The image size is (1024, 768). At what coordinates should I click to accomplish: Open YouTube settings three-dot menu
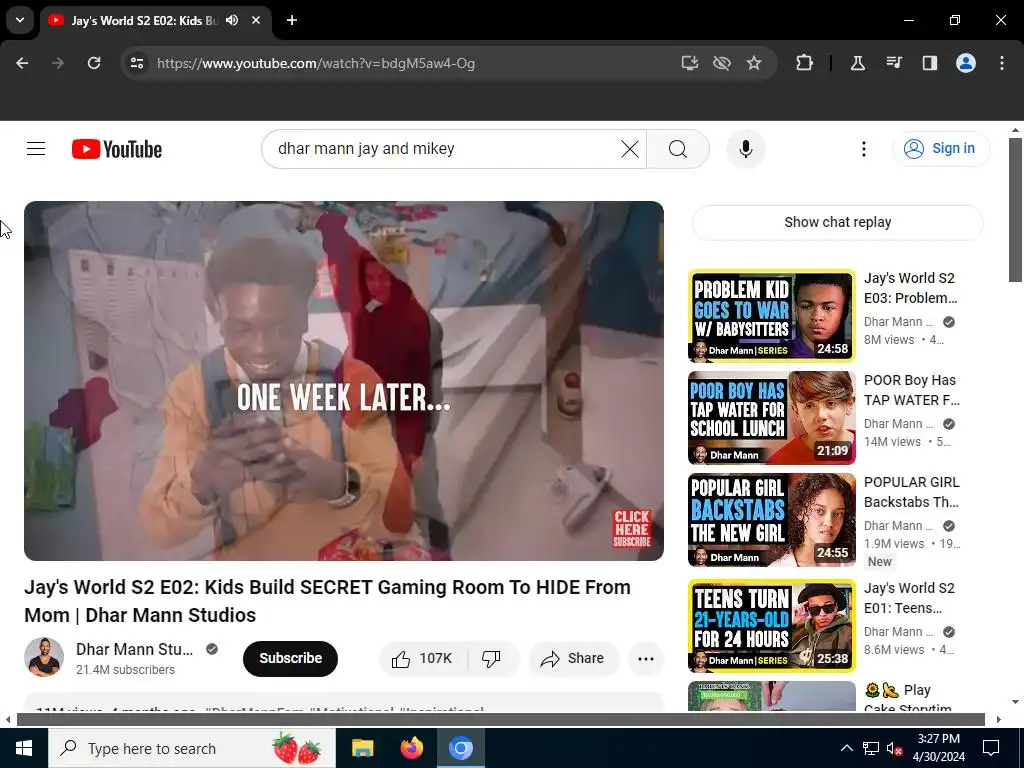863,149
